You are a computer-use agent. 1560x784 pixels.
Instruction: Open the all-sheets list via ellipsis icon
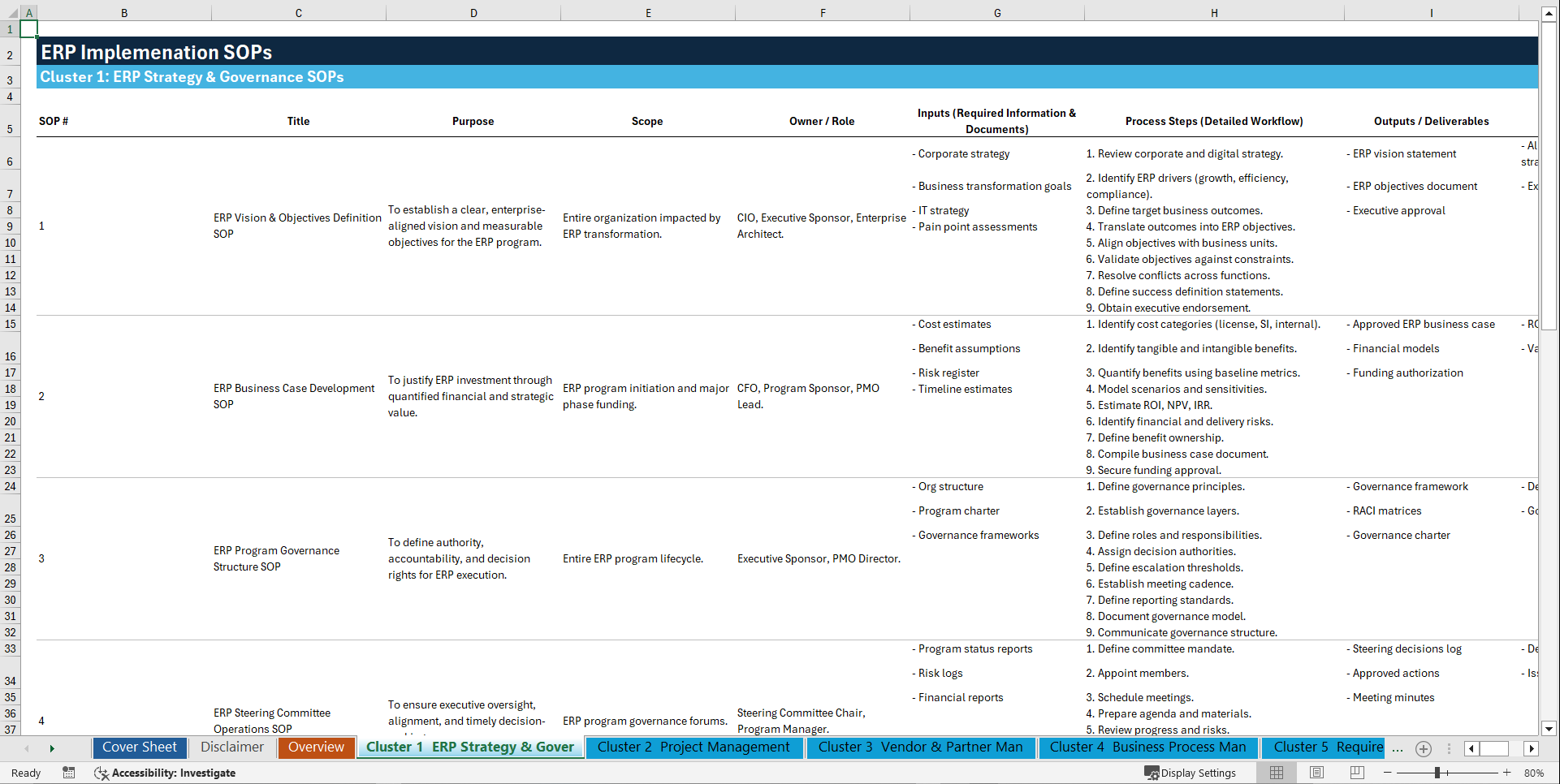coord(1398,749)
